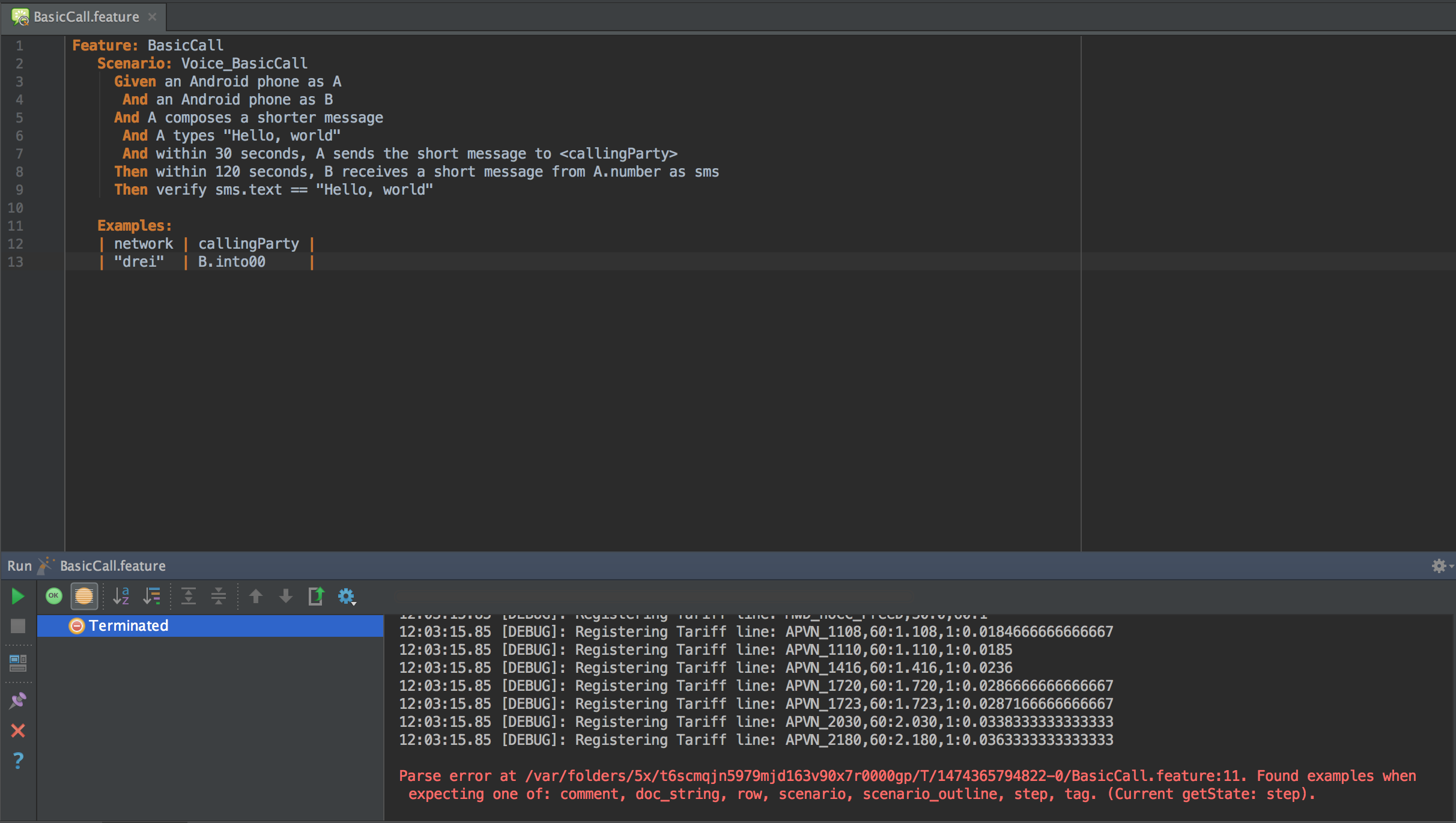The height and width of the screenshot is (823, 1456).
Task: Export test results
Action: click(x=316, y=596)
